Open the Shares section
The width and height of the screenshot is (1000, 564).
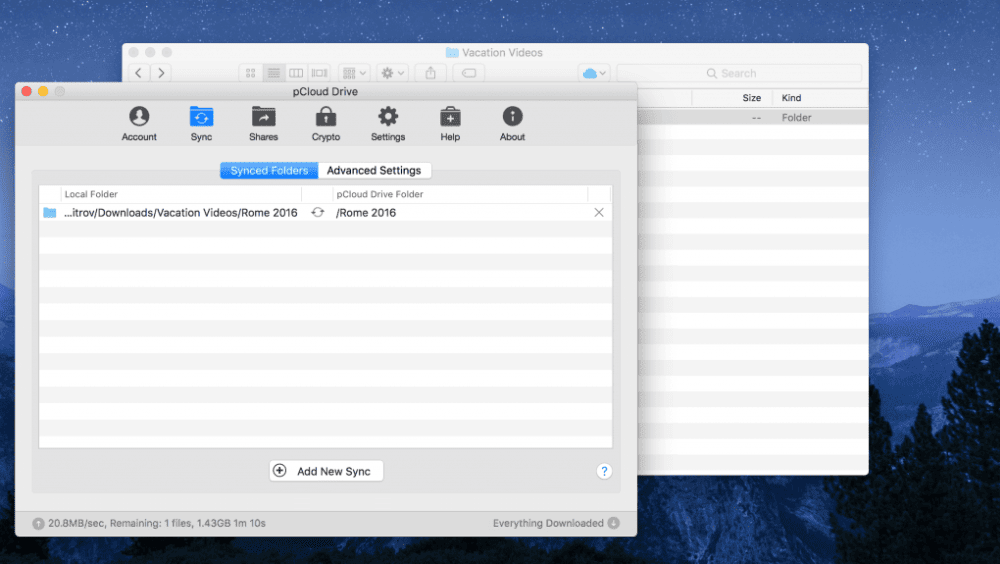point(263,124)
